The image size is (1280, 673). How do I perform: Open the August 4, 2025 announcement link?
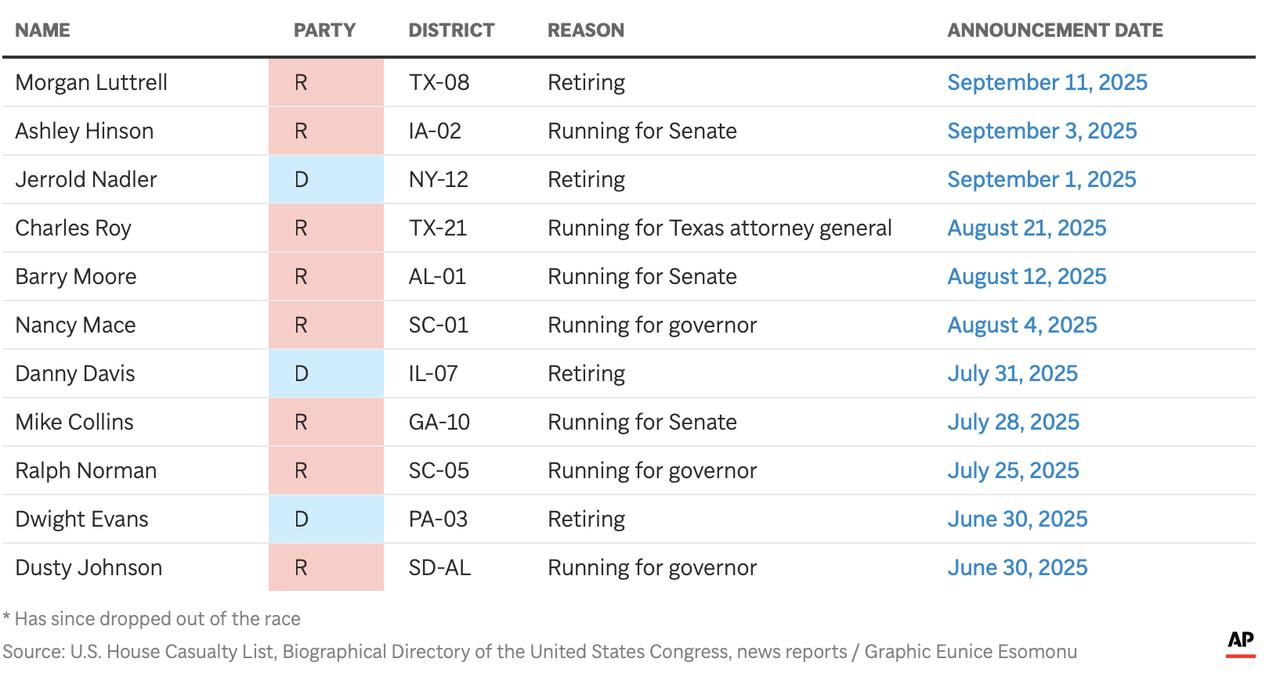(1021, 325)
